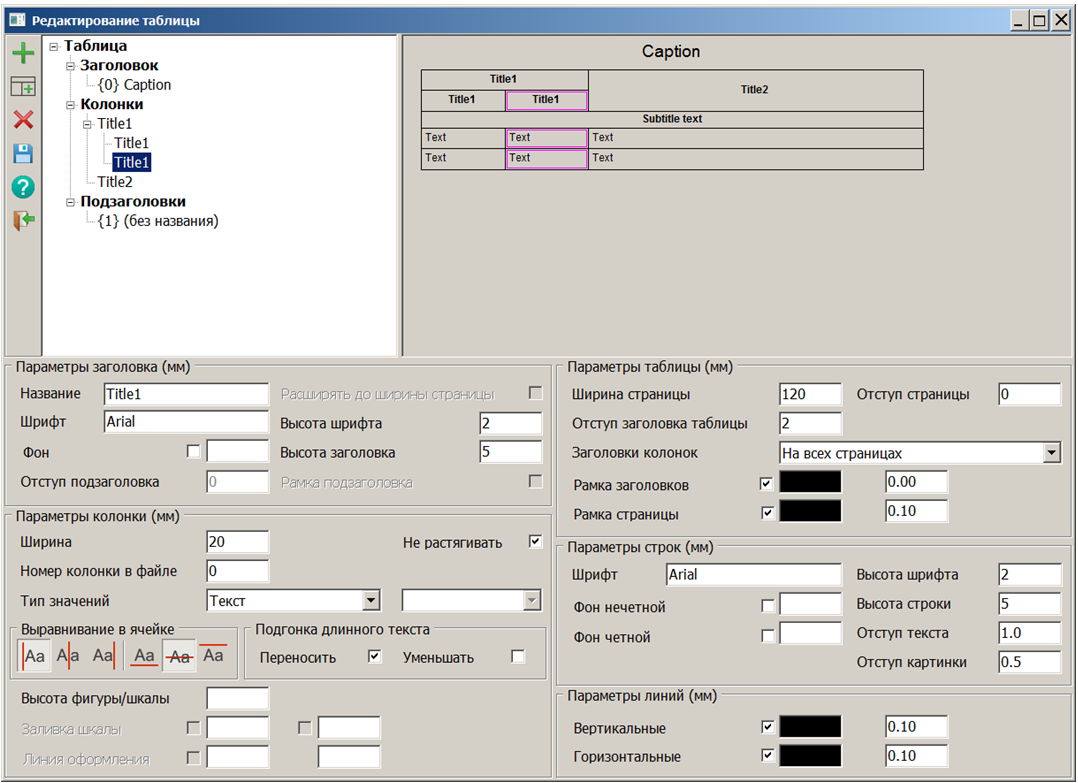Screen dimensions: 1078x783
Task: Set cell alignment to right
Action: (x=102, y=656)
